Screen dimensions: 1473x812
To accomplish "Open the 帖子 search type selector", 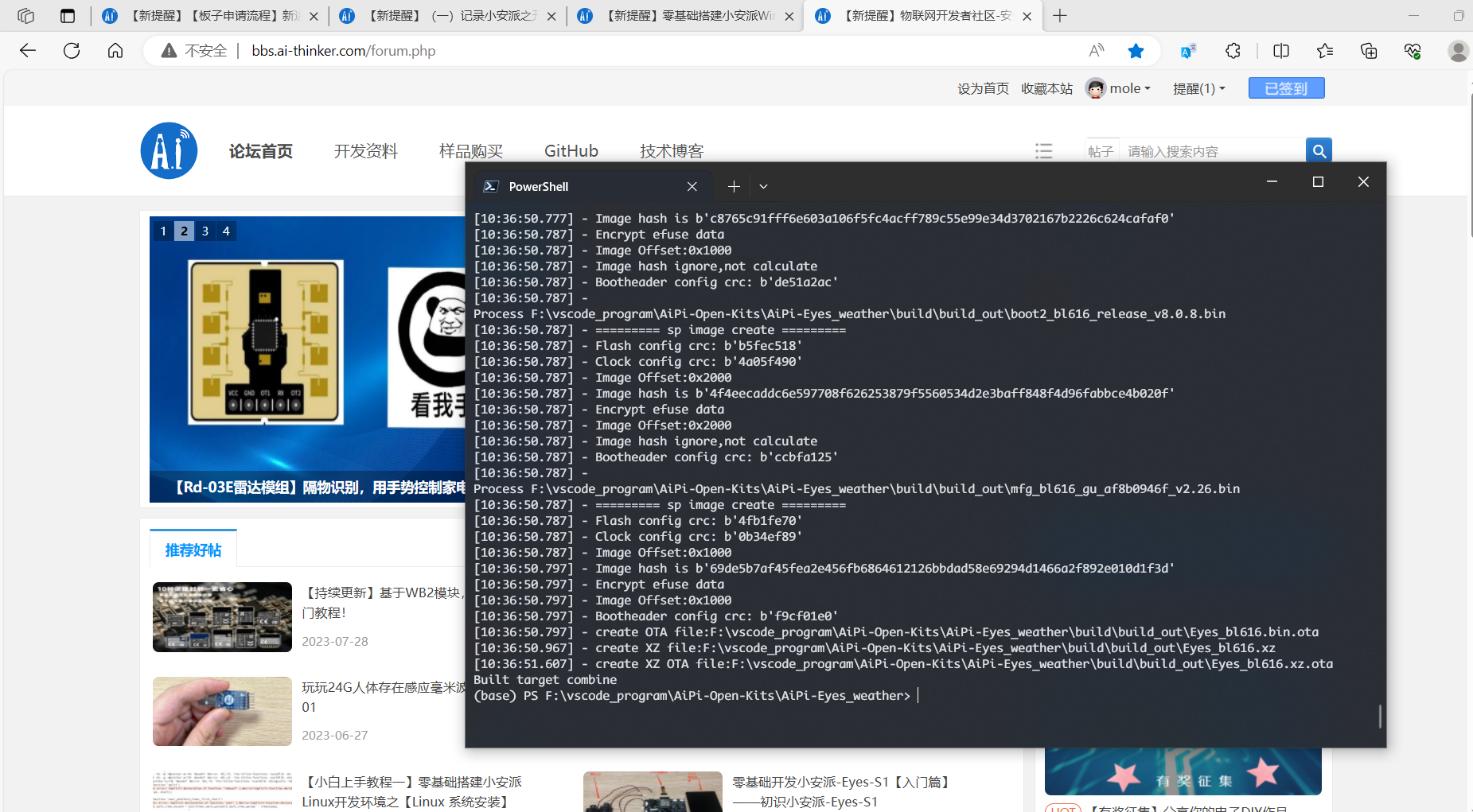I will [x=1101, y=151].
